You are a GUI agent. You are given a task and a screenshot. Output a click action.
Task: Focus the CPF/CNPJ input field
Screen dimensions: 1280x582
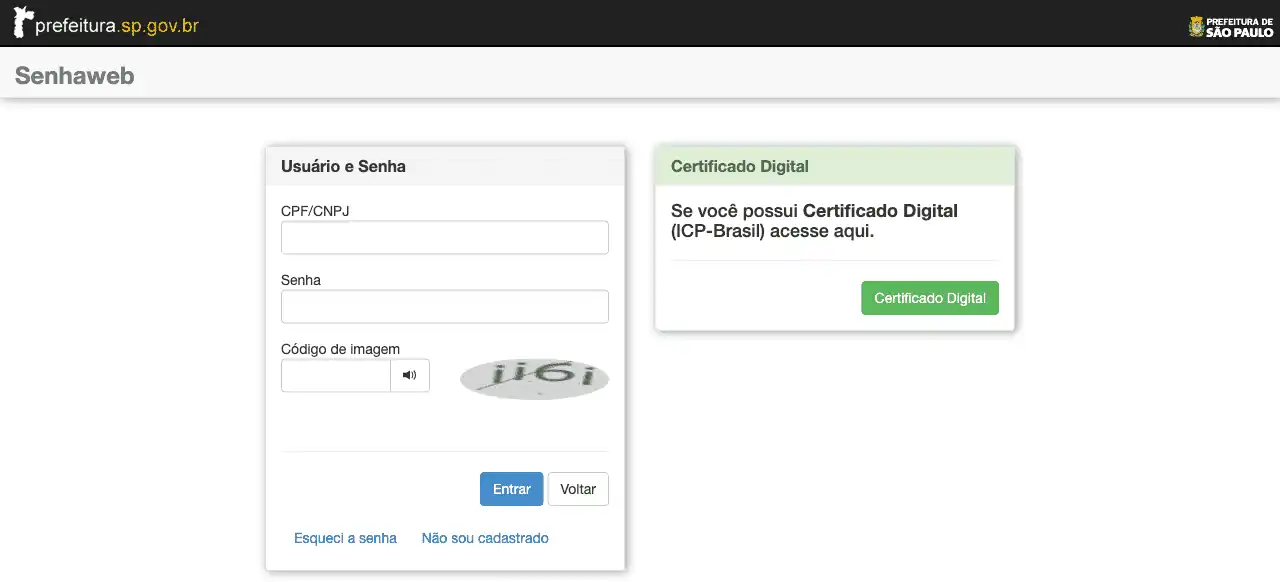444,238
